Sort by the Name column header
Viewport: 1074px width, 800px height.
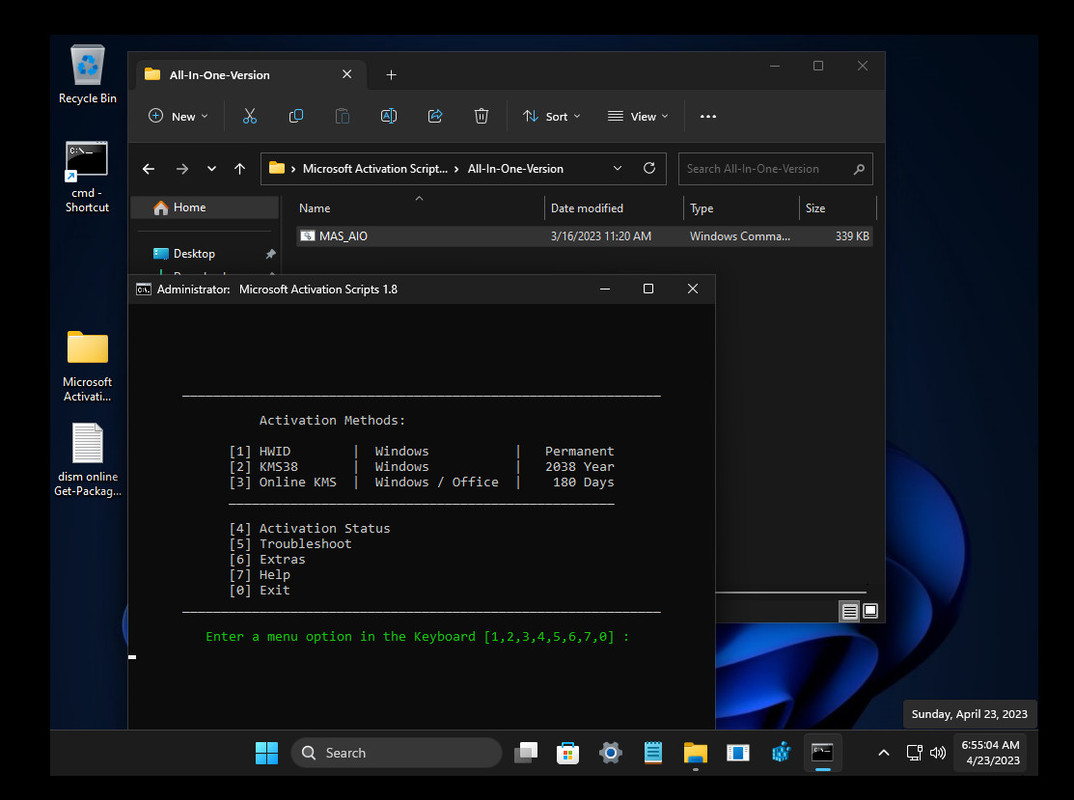click(x=419, y=208)
